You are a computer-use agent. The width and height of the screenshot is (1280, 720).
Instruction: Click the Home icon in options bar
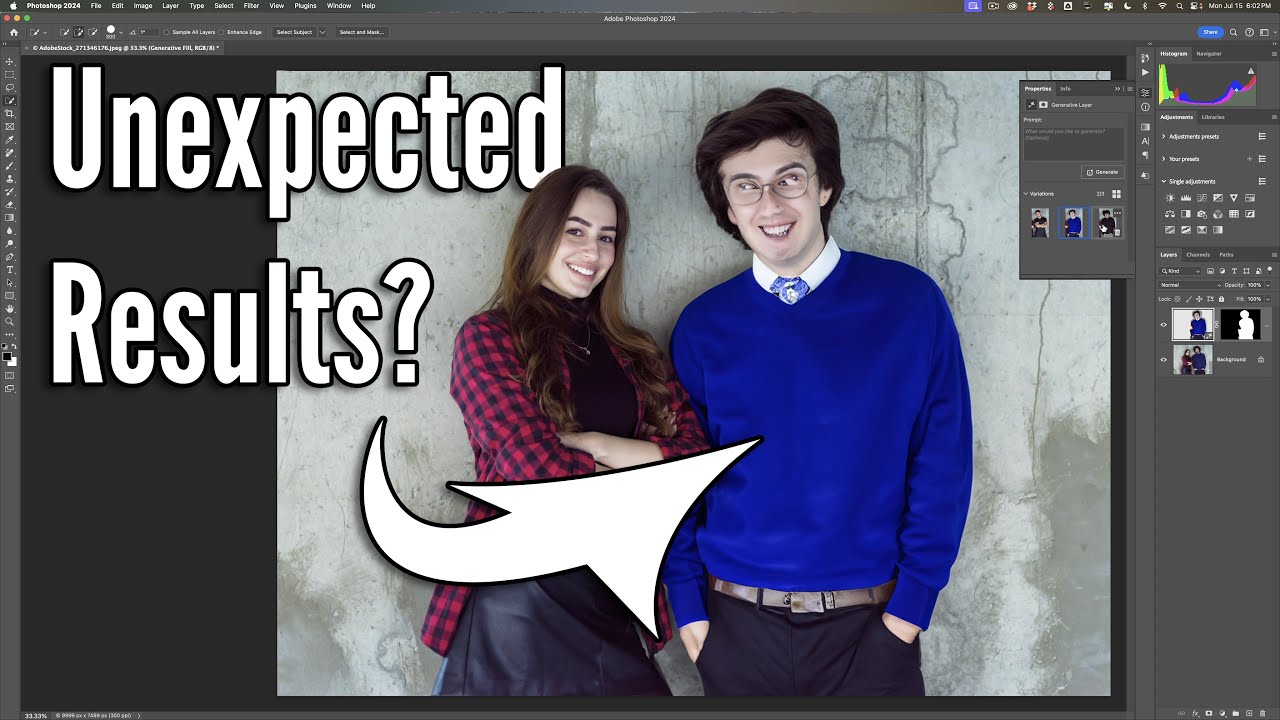click(x=14, y=32)
